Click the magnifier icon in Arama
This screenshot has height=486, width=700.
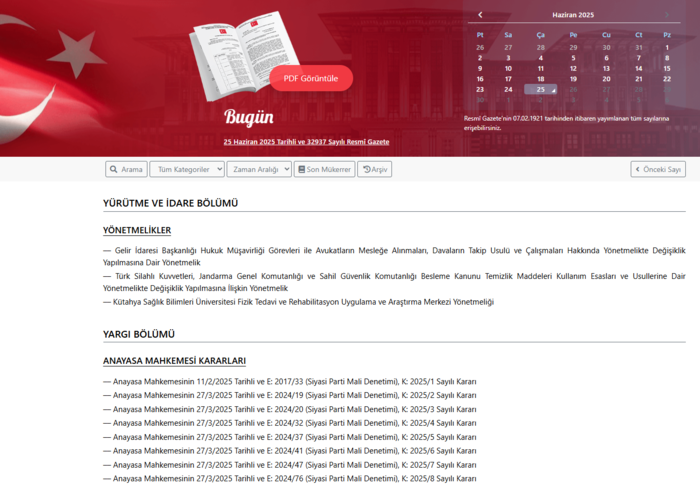coord(113,169)
